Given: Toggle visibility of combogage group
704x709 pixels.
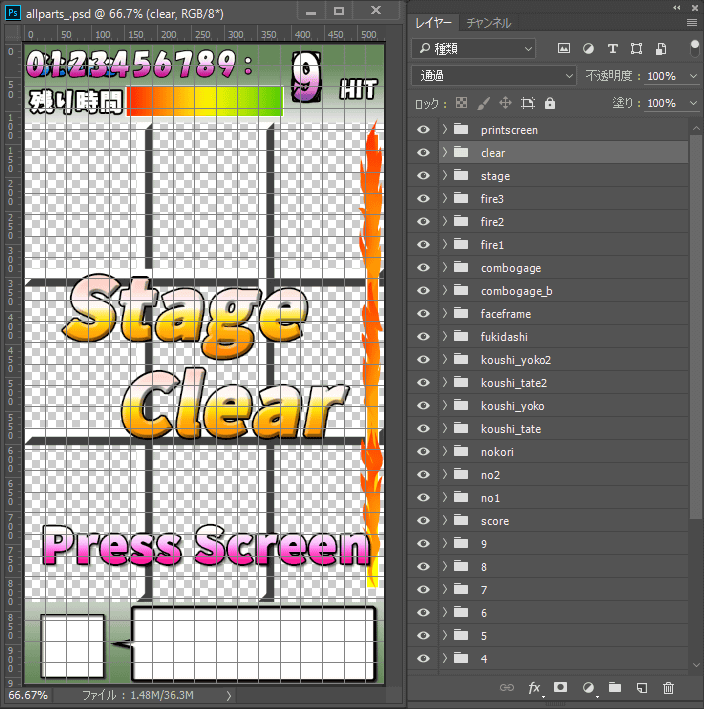Looking at the screenshot, I should pyautogui.click(x=423, y=268).
